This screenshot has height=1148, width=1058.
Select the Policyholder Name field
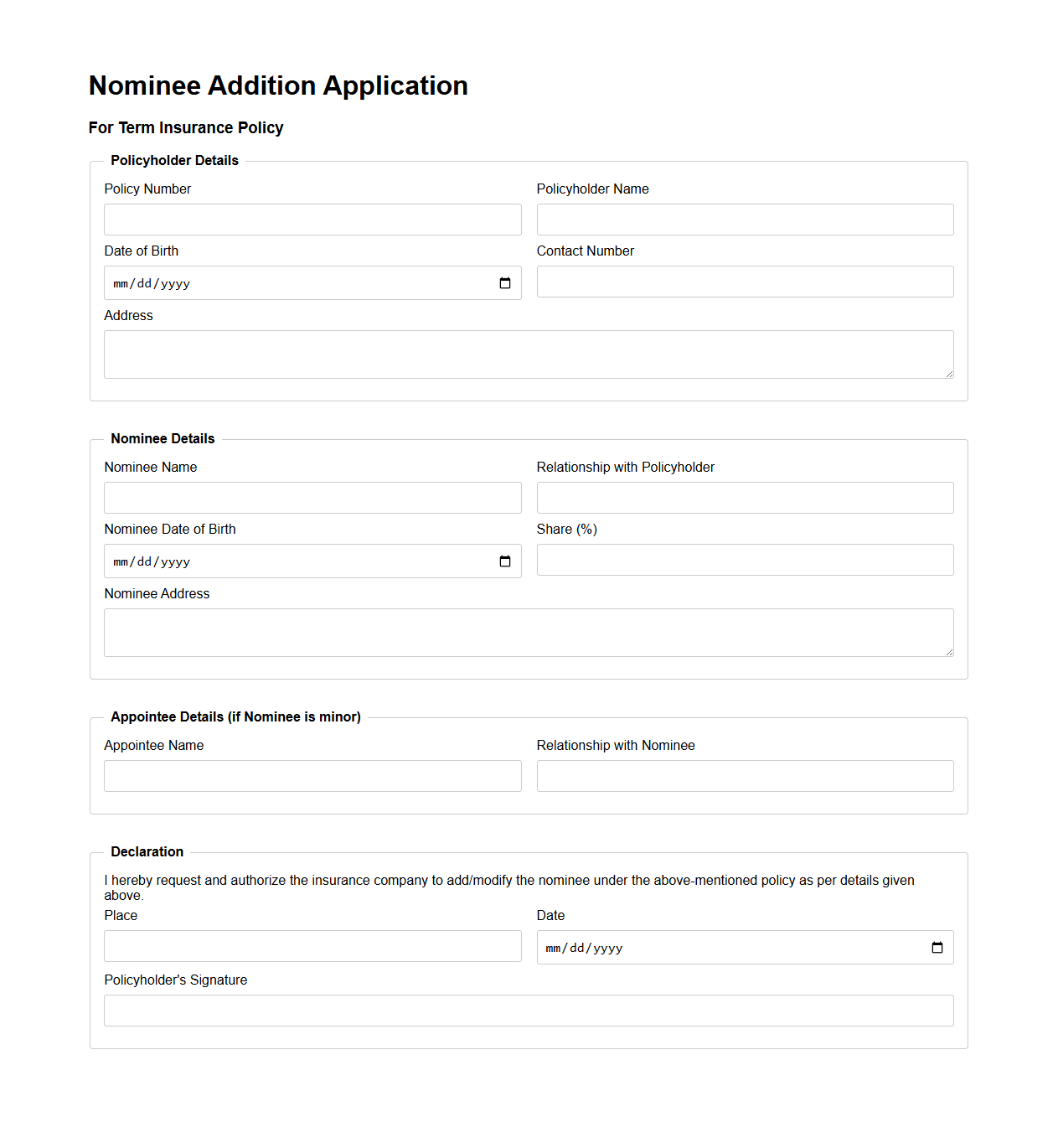point(745,219)
